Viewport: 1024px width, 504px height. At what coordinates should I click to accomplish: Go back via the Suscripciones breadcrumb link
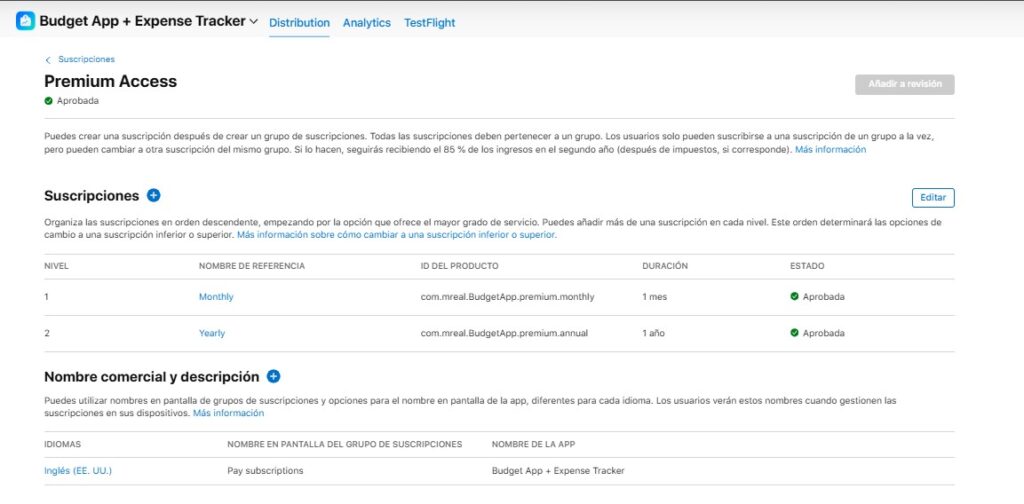(86, 59)
